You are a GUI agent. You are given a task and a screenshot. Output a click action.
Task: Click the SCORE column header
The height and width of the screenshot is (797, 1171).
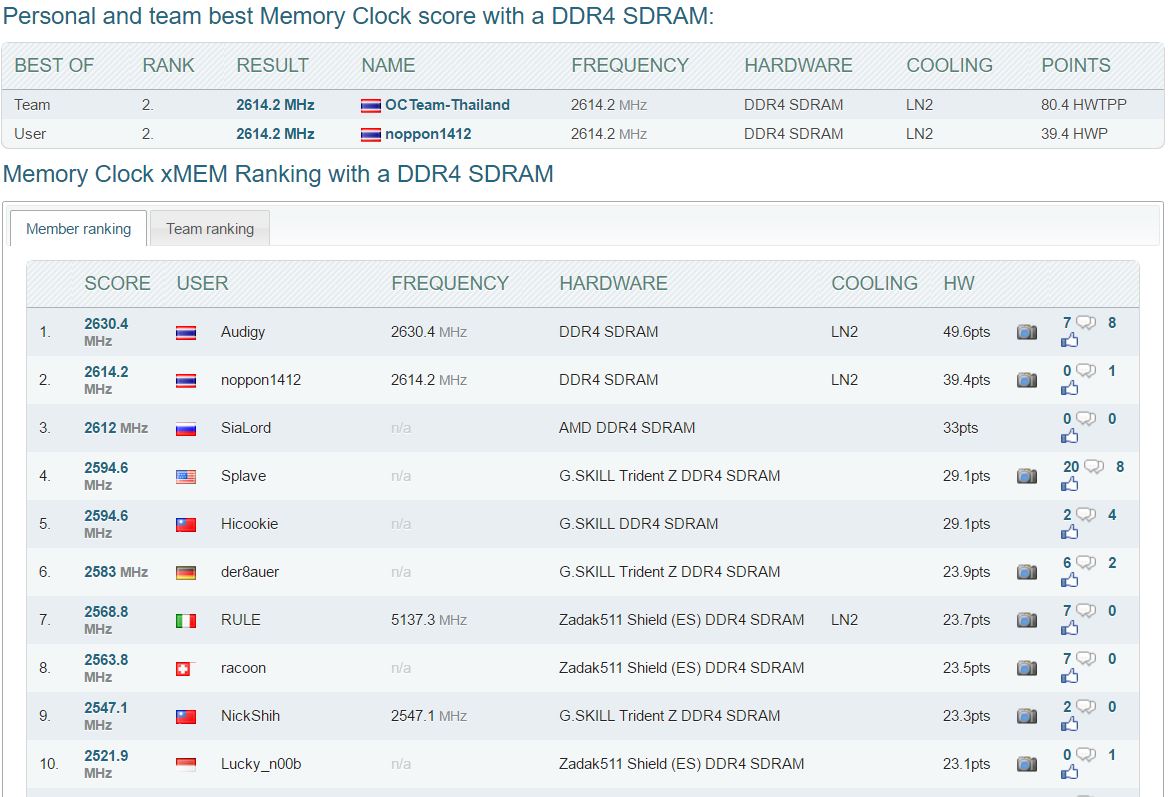117,283
